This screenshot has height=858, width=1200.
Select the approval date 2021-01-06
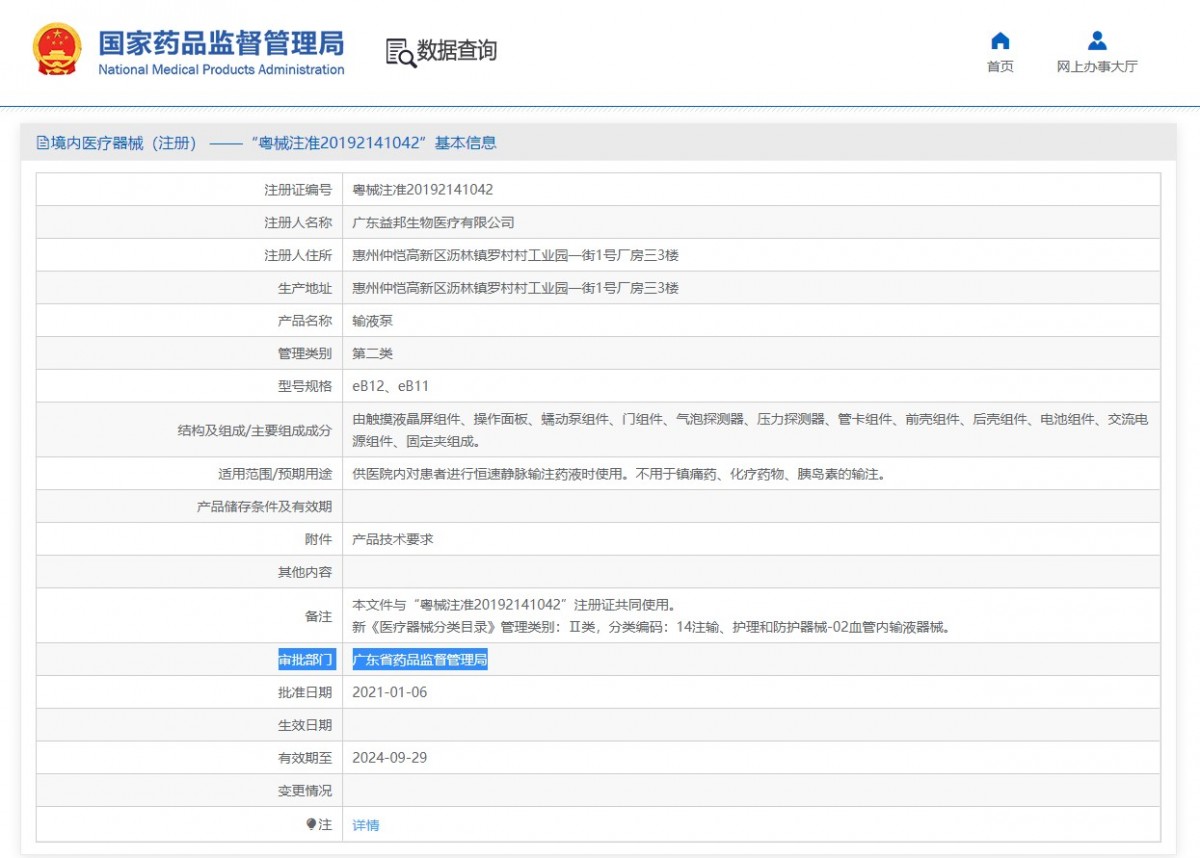click(x=390, y=692)
